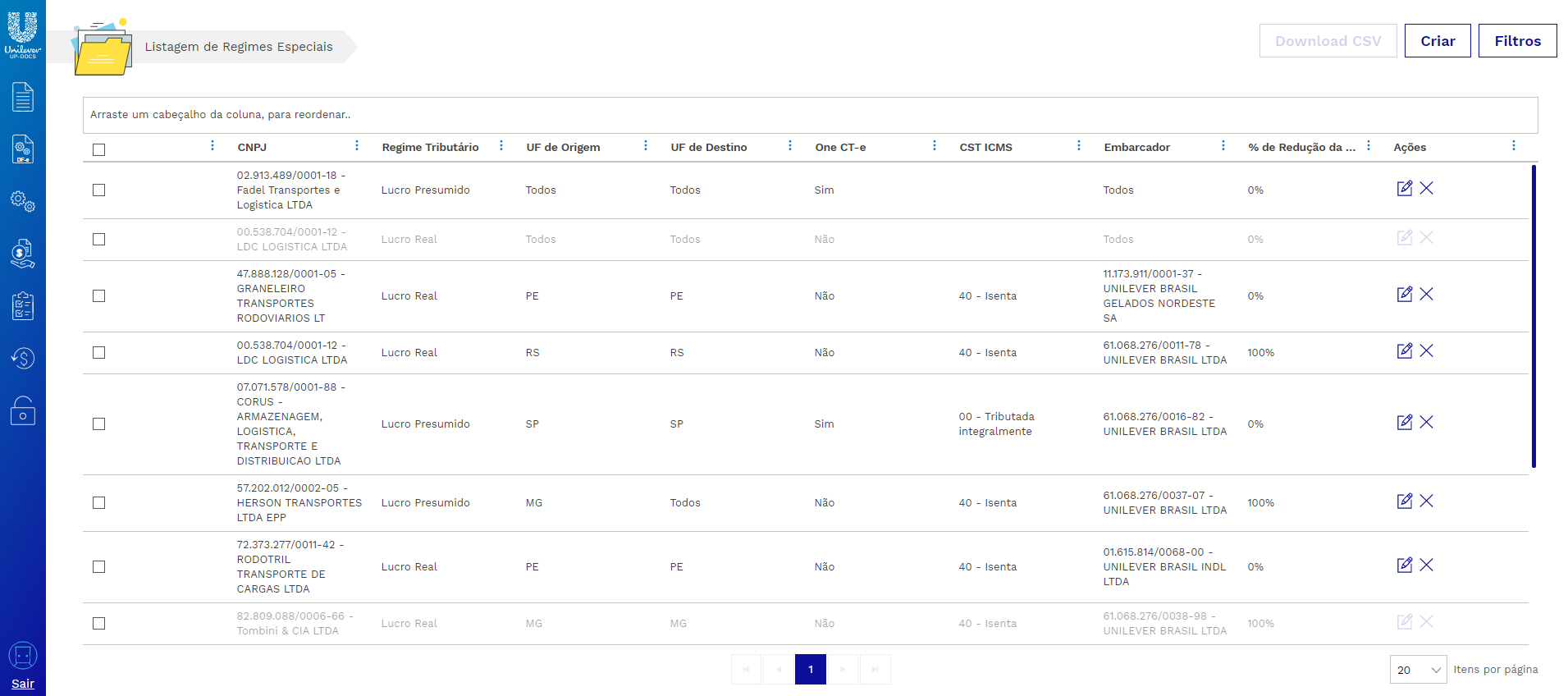
Task: Open the UF de Destino column menu
Action: pos(790,146)
